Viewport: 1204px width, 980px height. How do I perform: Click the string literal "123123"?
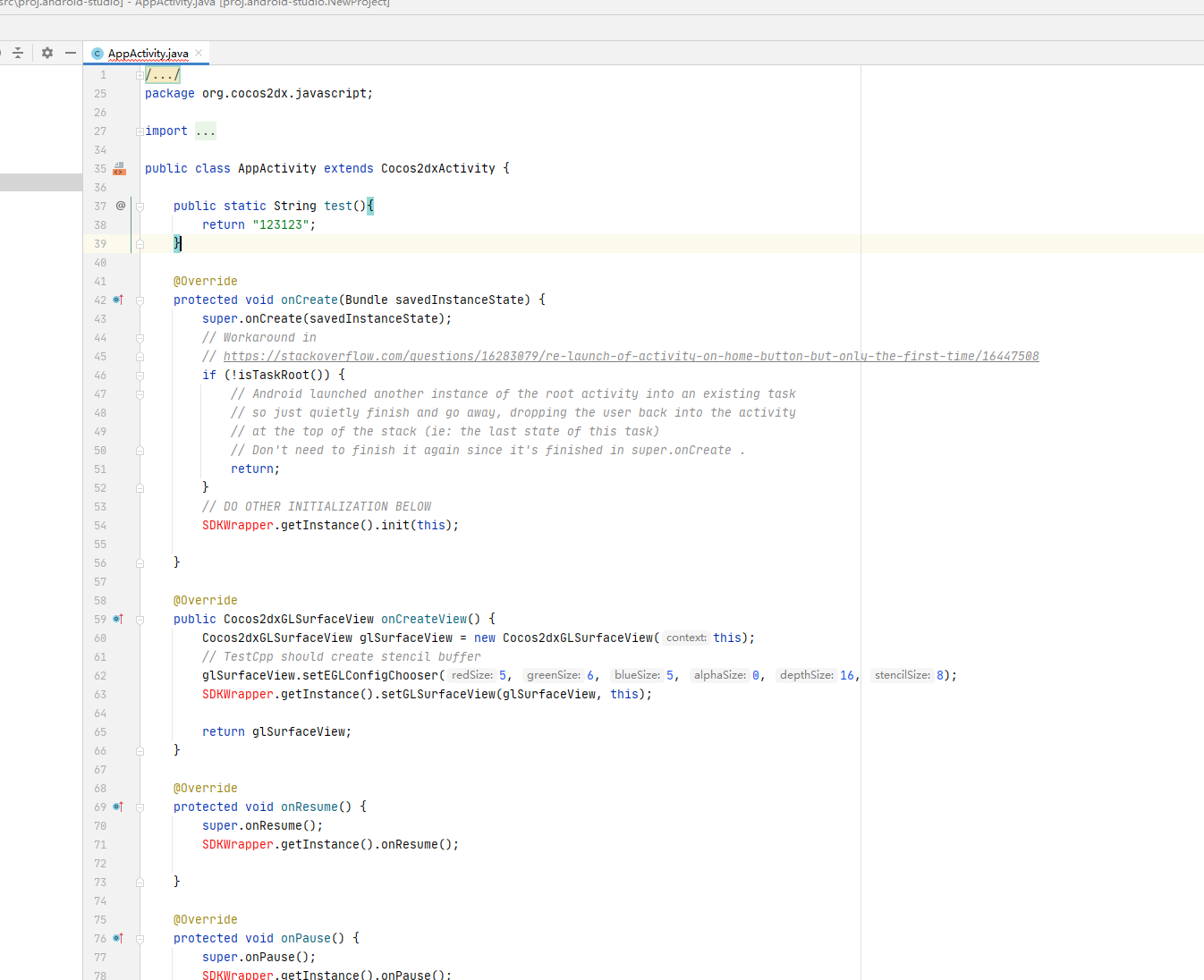[281, 224]
